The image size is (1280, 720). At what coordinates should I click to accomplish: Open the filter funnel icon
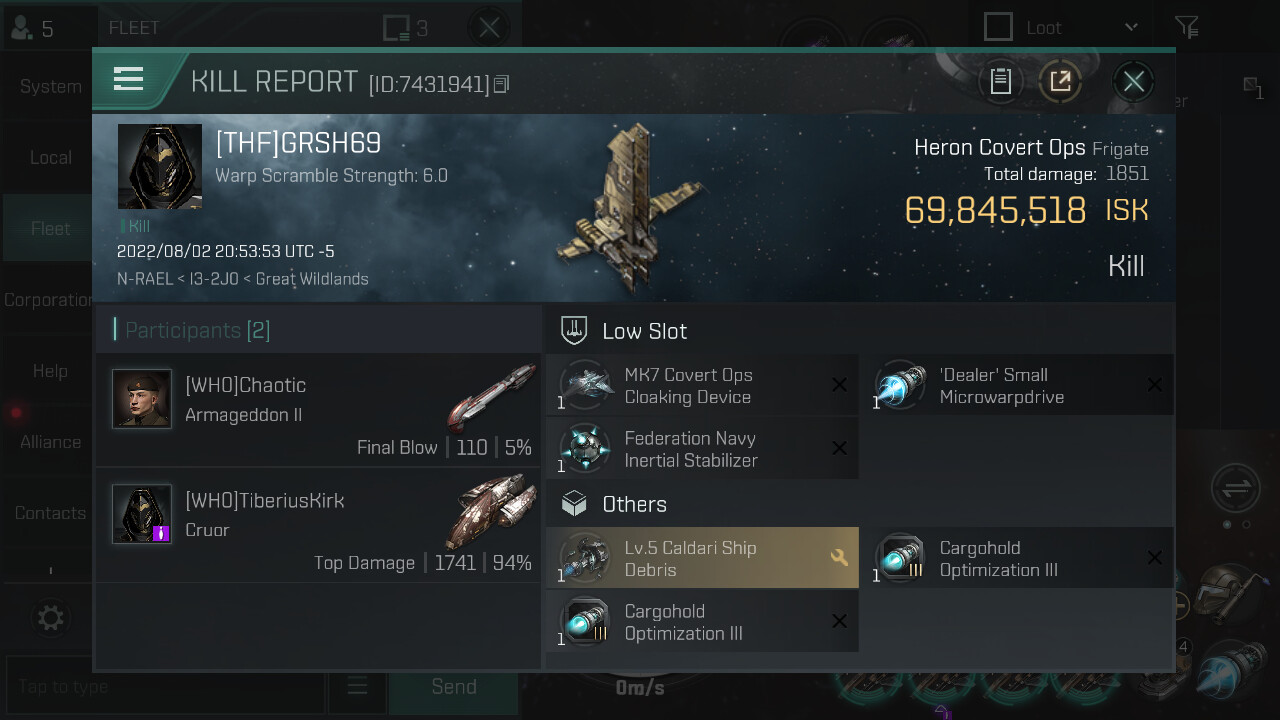pyautogui.click(x=1186, y=27)
